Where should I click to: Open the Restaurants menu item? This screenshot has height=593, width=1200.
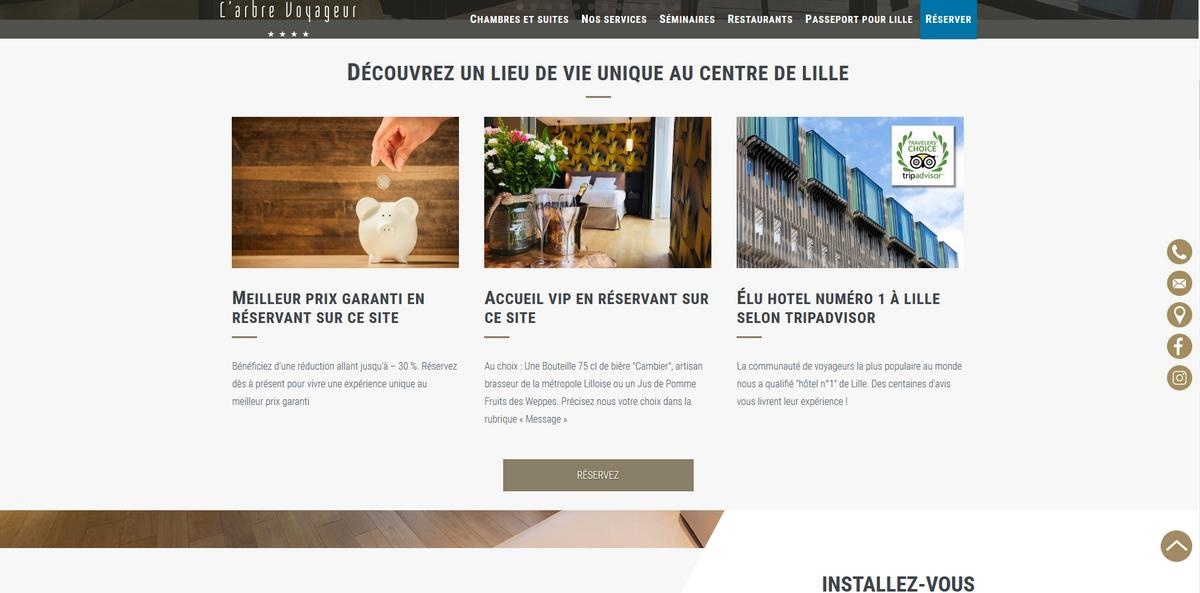click(x=760, y=19)
